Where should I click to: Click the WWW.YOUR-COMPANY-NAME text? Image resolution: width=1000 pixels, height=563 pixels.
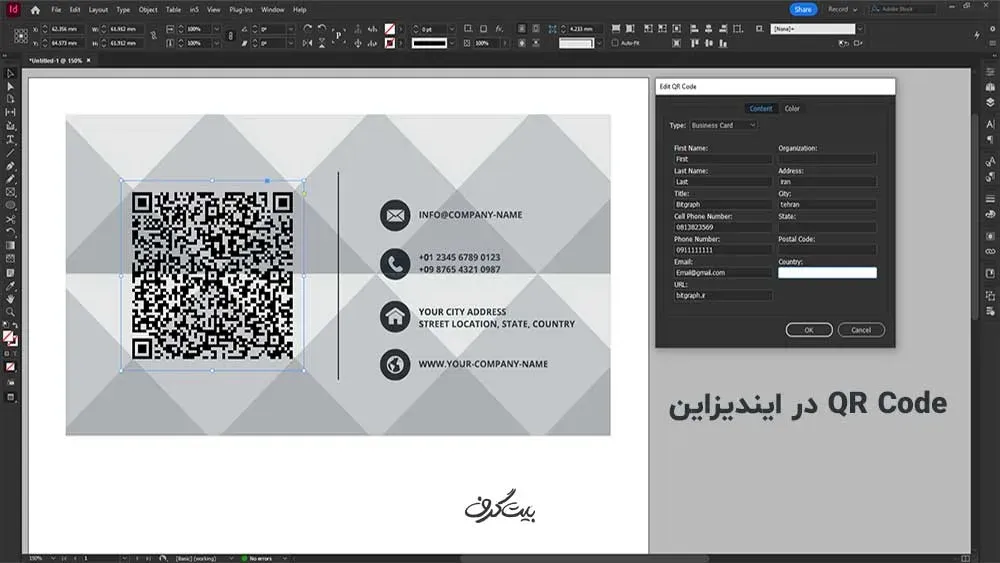tap(483, 364)
